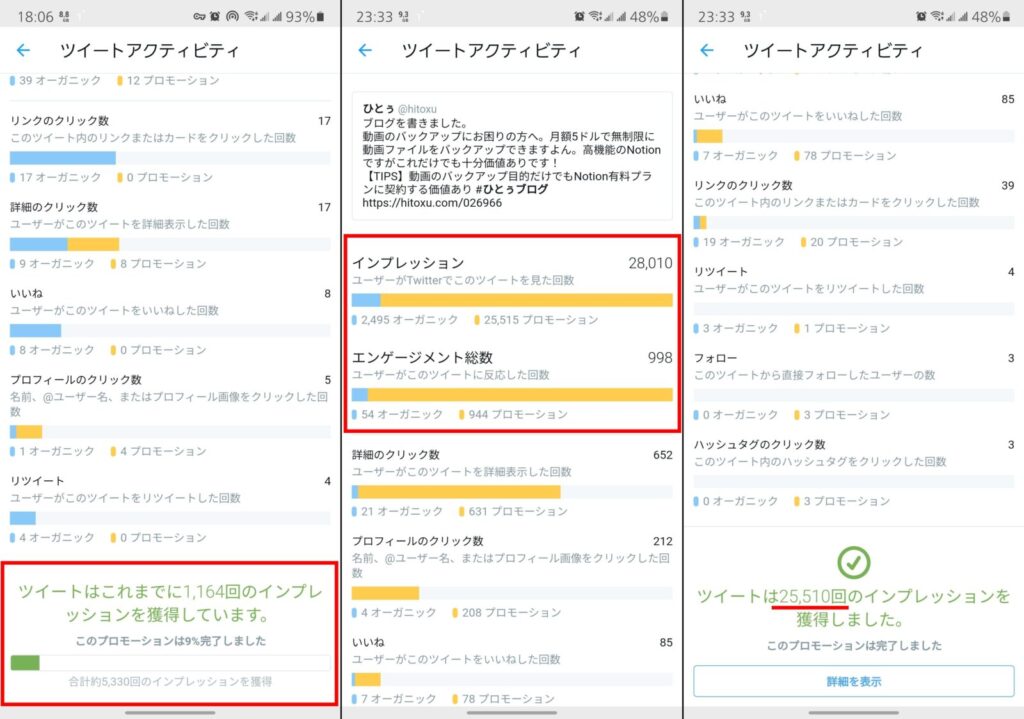Tap the back arrow in the middle screenshot
Viewport: 1024px width, 719px height.
365,50
